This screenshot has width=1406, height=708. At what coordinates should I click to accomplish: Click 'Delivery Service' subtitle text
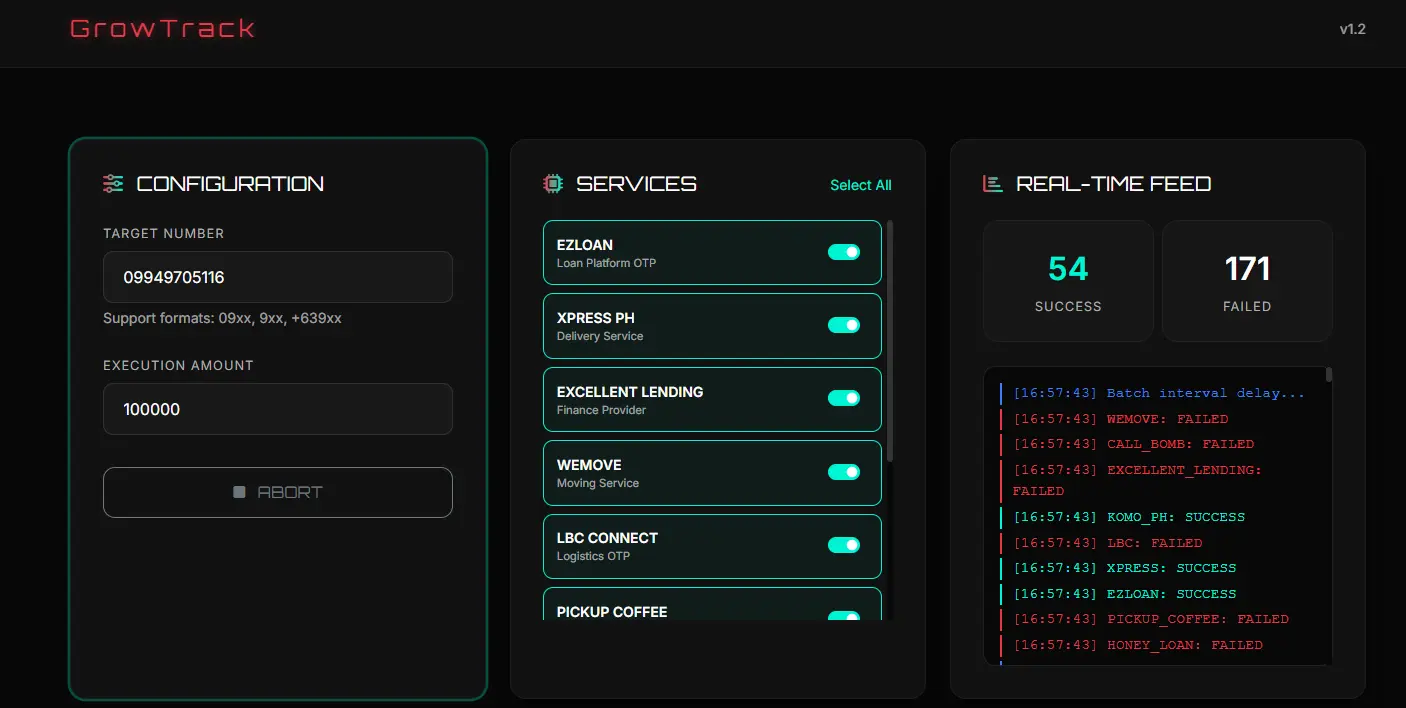point(600,336)
